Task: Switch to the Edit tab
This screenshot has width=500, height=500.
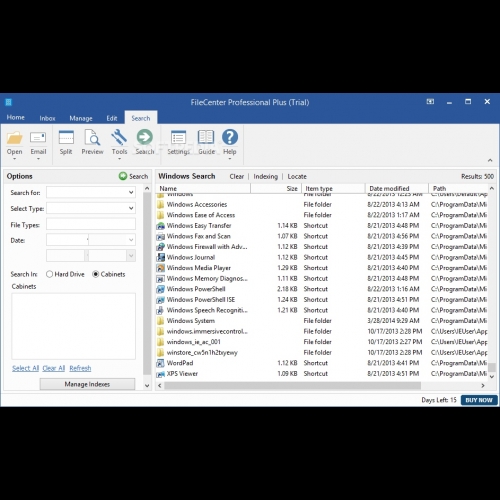Action: (112, 118)
